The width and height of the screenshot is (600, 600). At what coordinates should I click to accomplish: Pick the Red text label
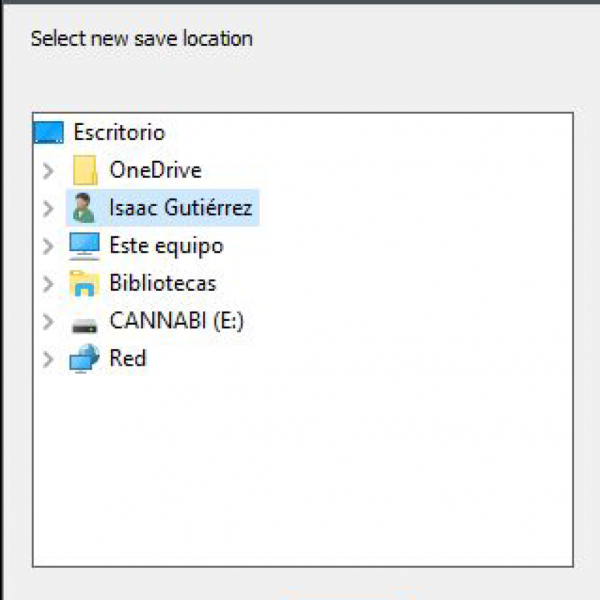click(x=128, y=359)
